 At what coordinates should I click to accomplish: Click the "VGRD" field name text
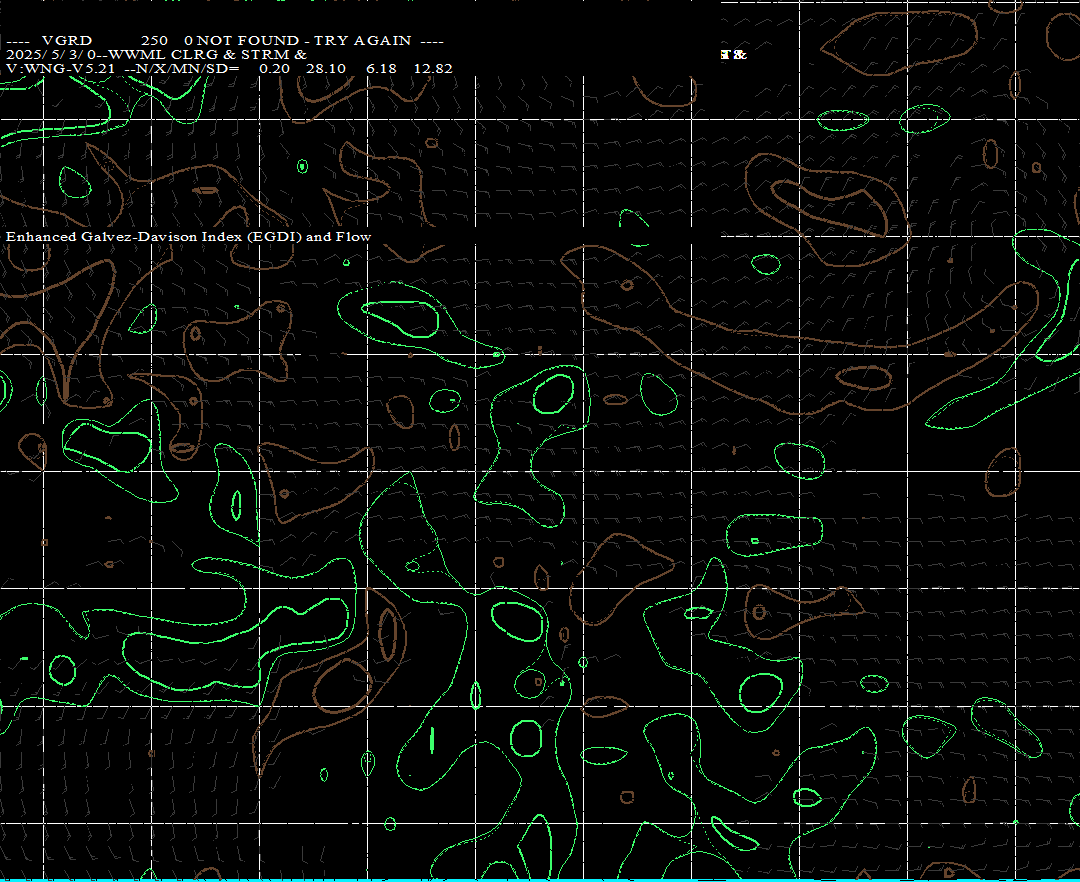[67, 41]
